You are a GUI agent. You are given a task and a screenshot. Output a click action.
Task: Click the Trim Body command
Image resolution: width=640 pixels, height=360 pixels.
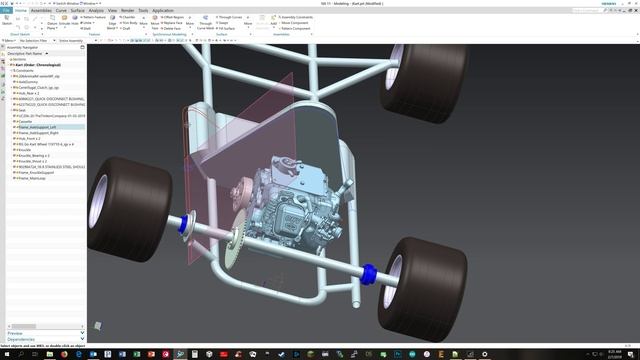129,23
